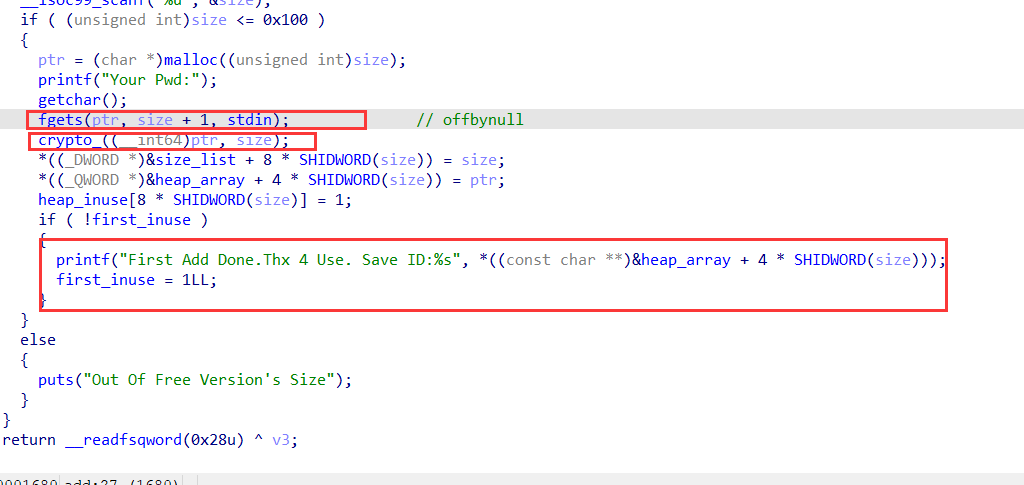Click the else keyword
This screenshot has width=1024, height=485.
point(38,340)
